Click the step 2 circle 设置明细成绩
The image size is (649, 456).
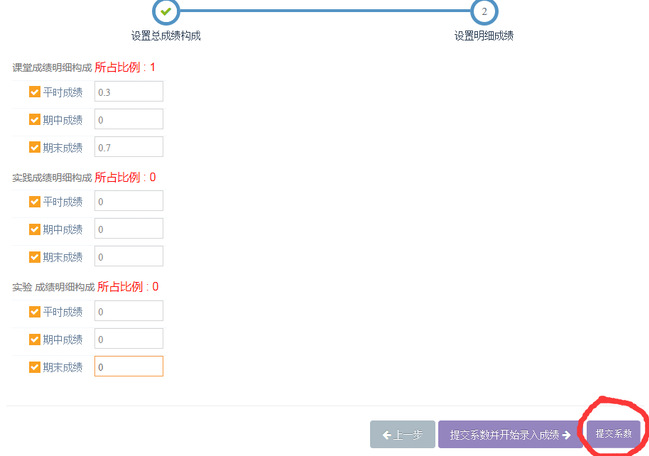483,11
